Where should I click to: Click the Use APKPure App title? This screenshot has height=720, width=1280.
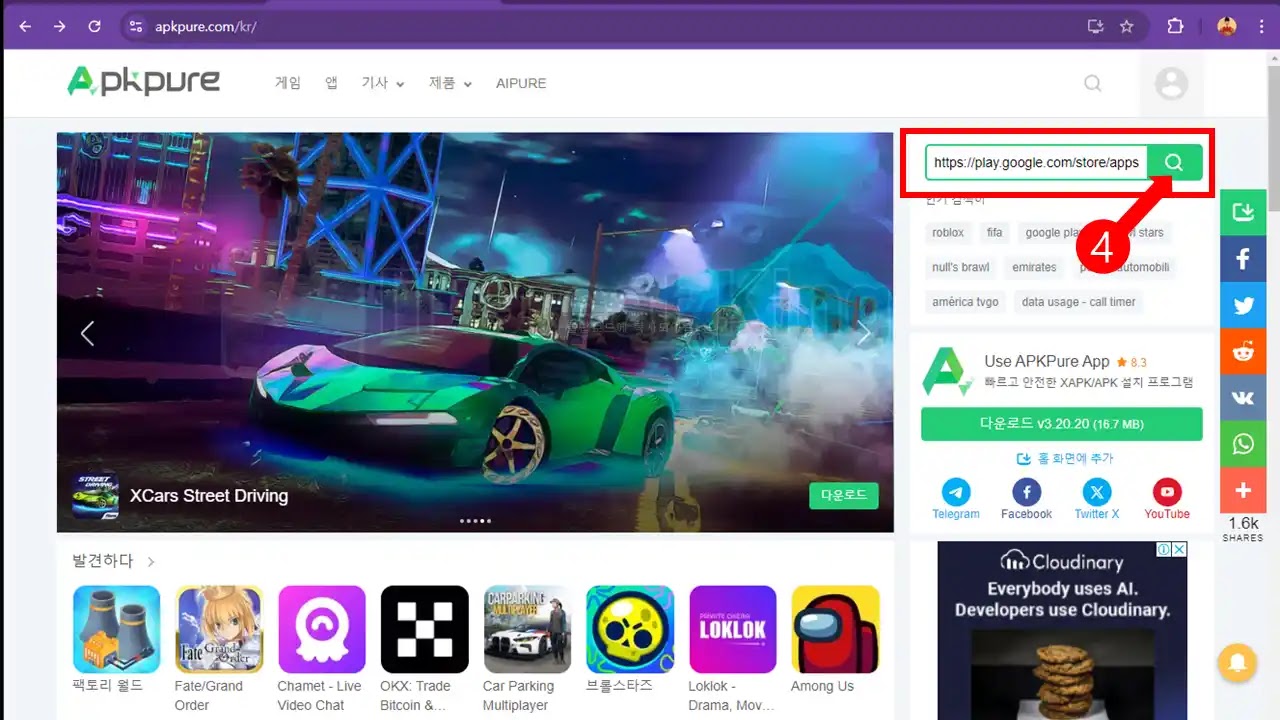pyautogui.click(x=1047, y=361)
